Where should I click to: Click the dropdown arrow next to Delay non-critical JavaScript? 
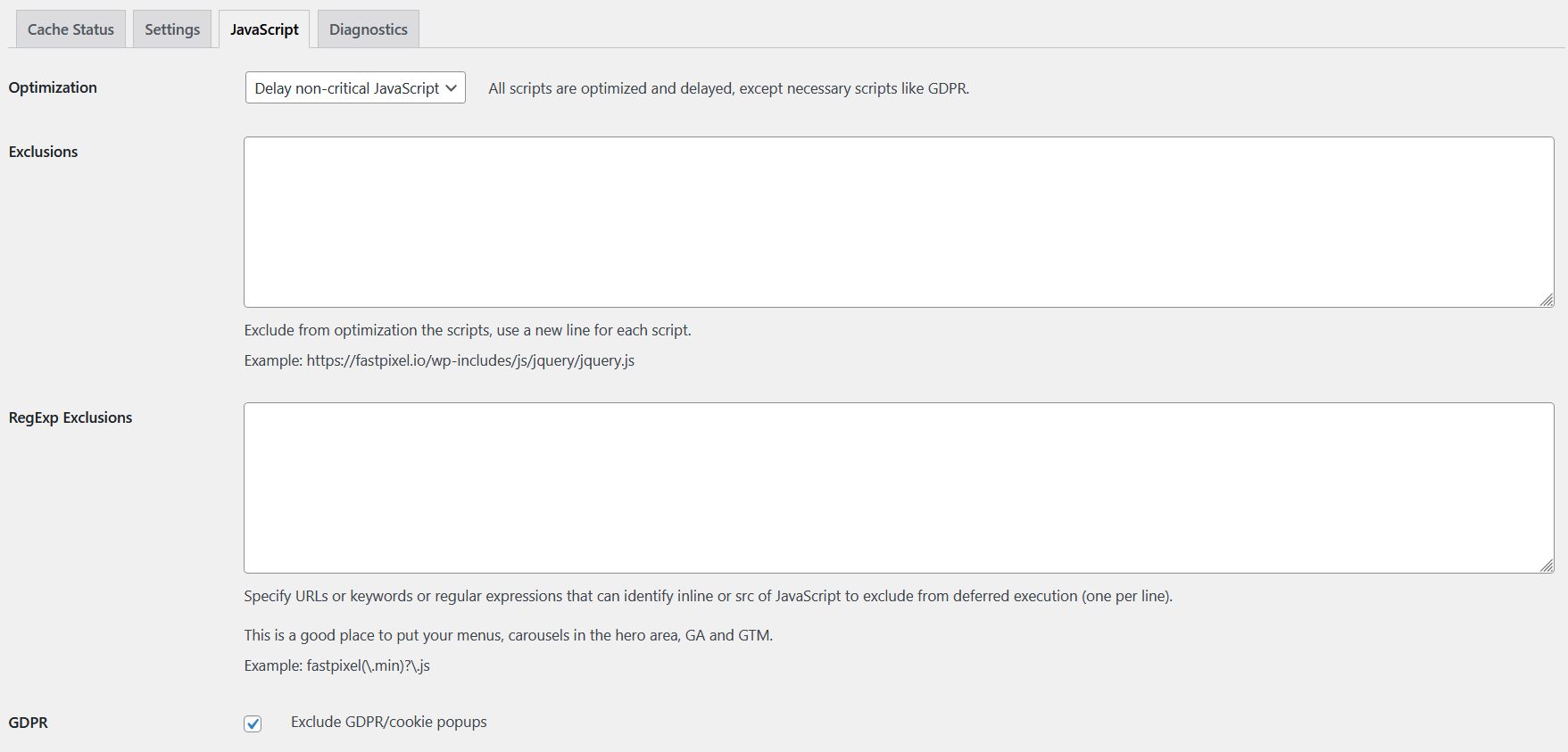tap(452, 87)
